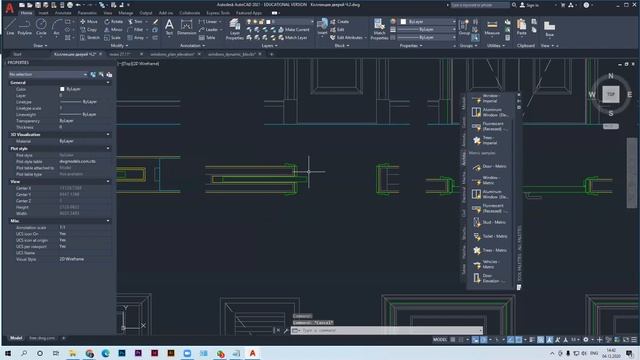
Task: Open the Manage ribbon tab
Action: pos(125,13)
